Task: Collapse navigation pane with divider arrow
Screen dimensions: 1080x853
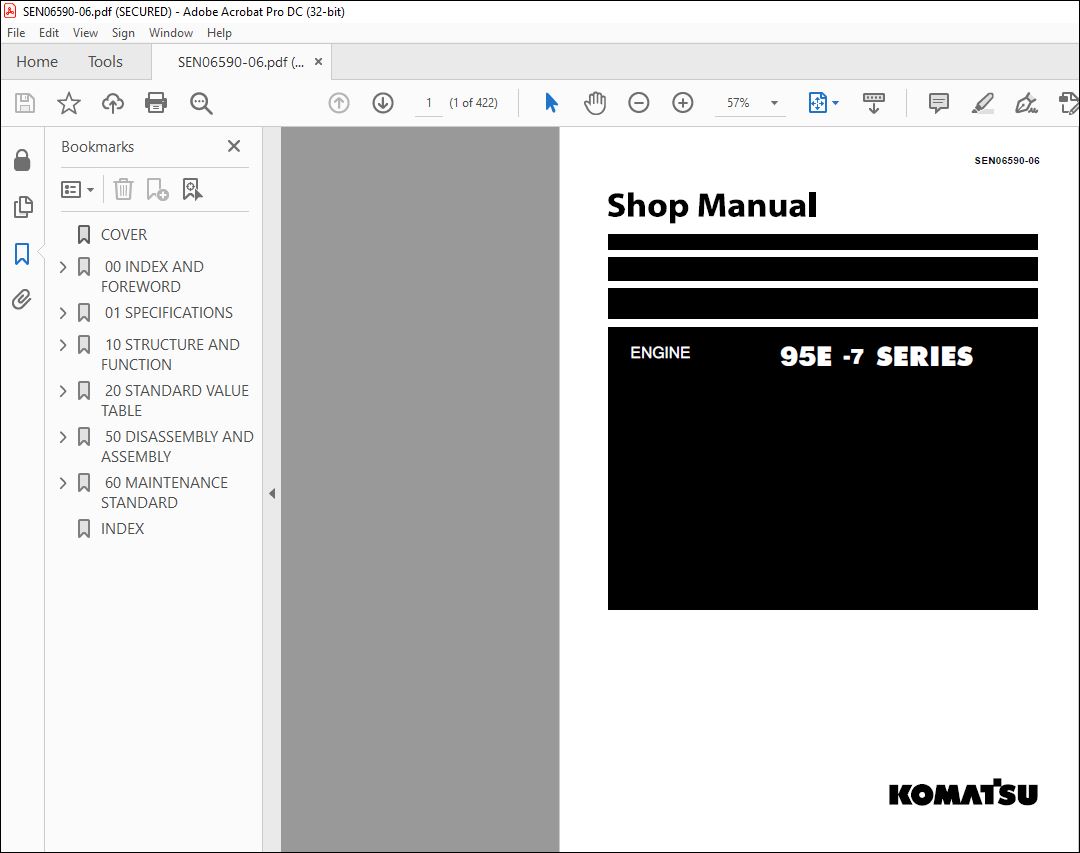Action: tap(272, 493)
